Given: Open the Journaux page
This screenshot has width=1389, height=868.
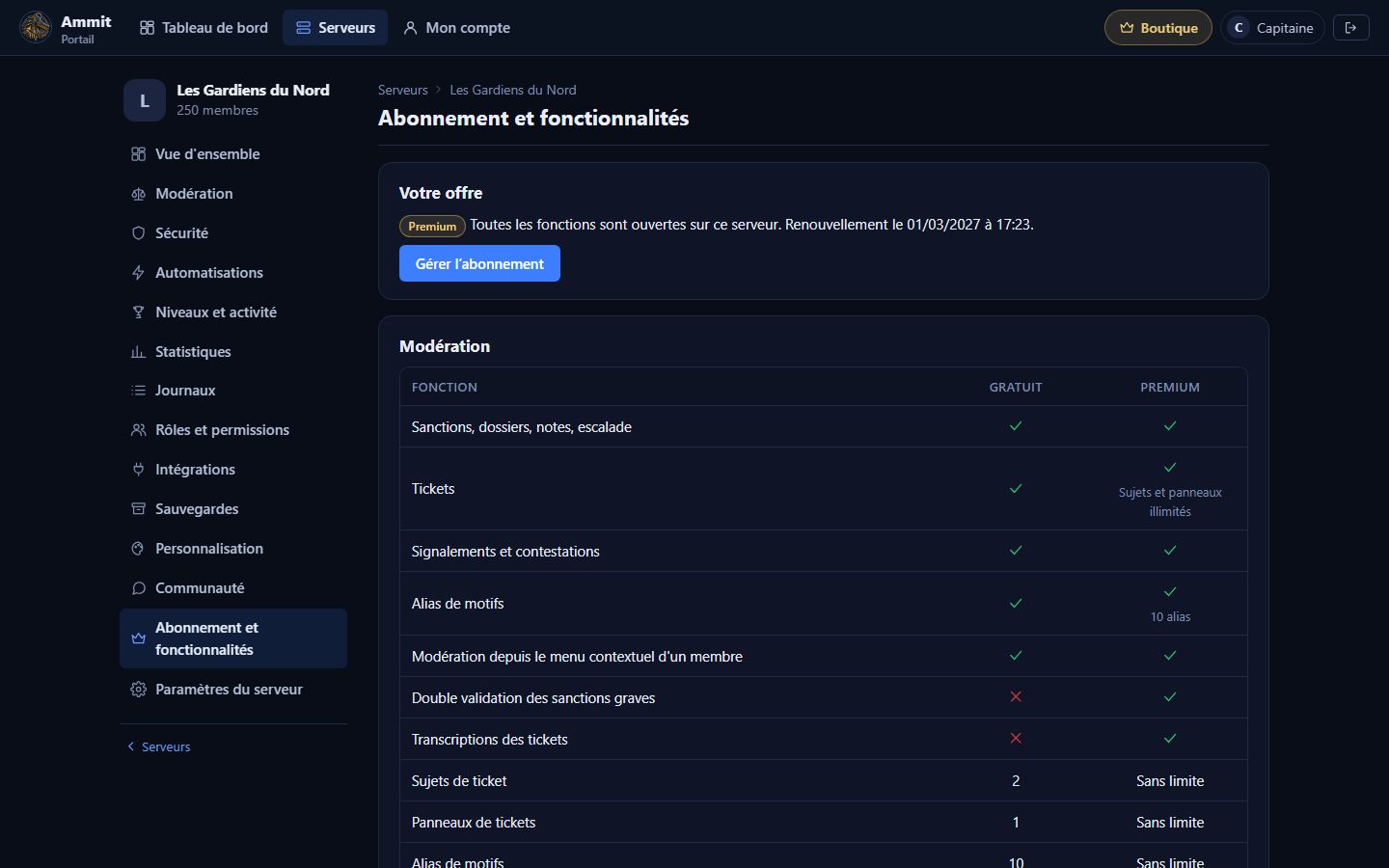Looking at the screenshot, I should click(x=233, y=391).
